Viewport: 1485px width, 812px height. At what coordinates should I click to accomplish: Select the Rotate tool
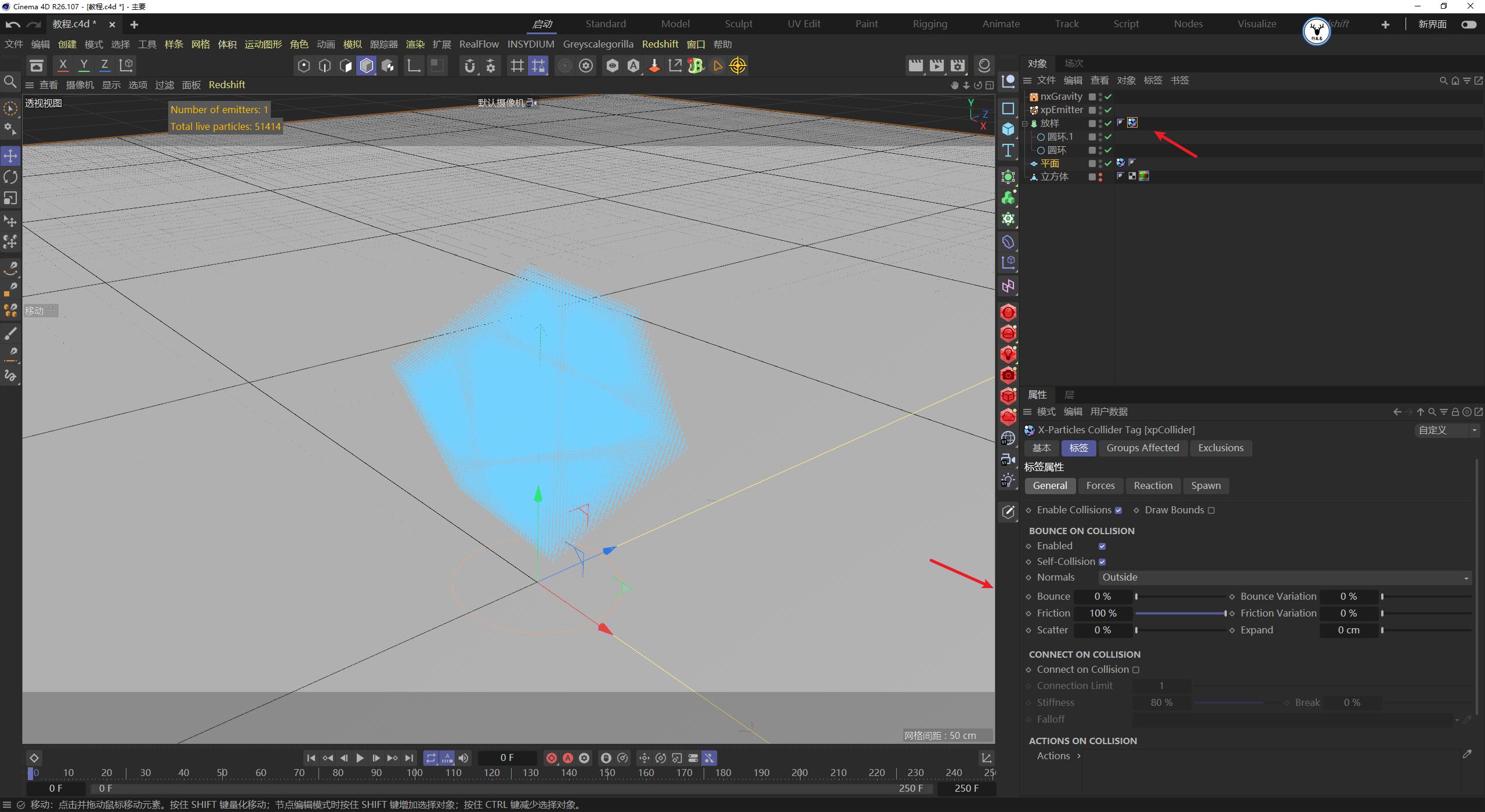(10, 177)
